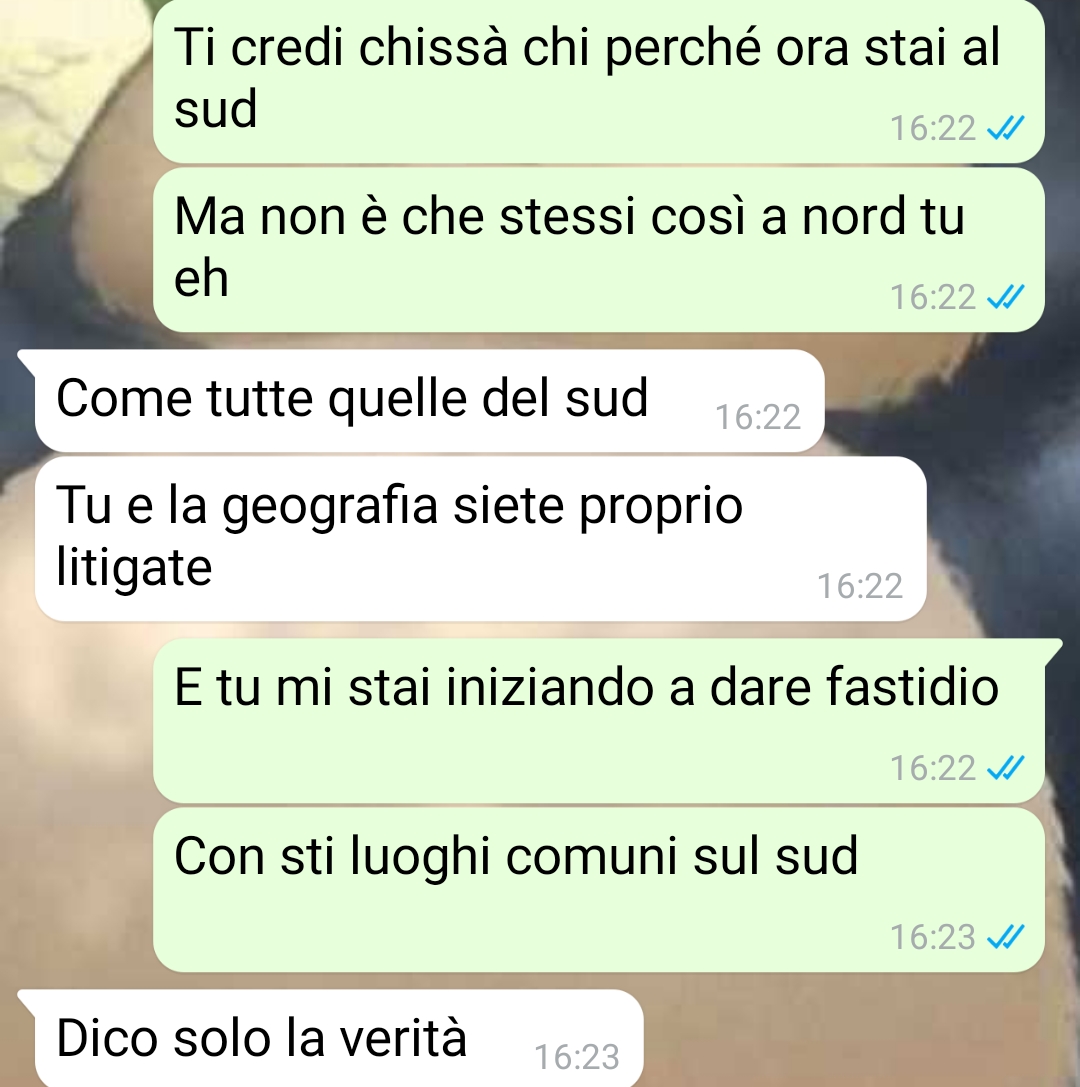Click read-receipt ticks on 'Ti credi chissà' message
The width and height of the screenshot is (1080, 1087).
pyautogui.click(x=1005, y=128)
